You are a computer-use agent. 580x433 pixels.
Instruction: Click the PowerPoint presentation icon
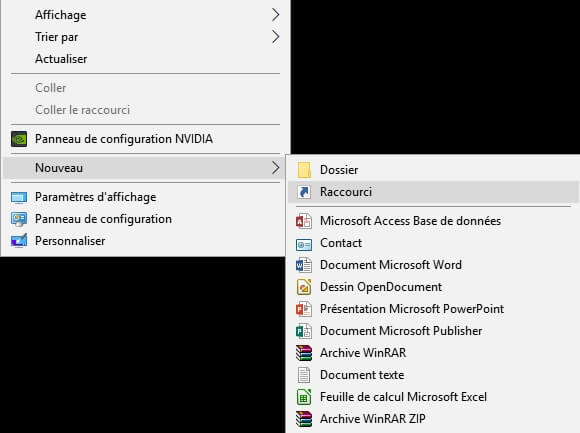[x=304, y=309]
